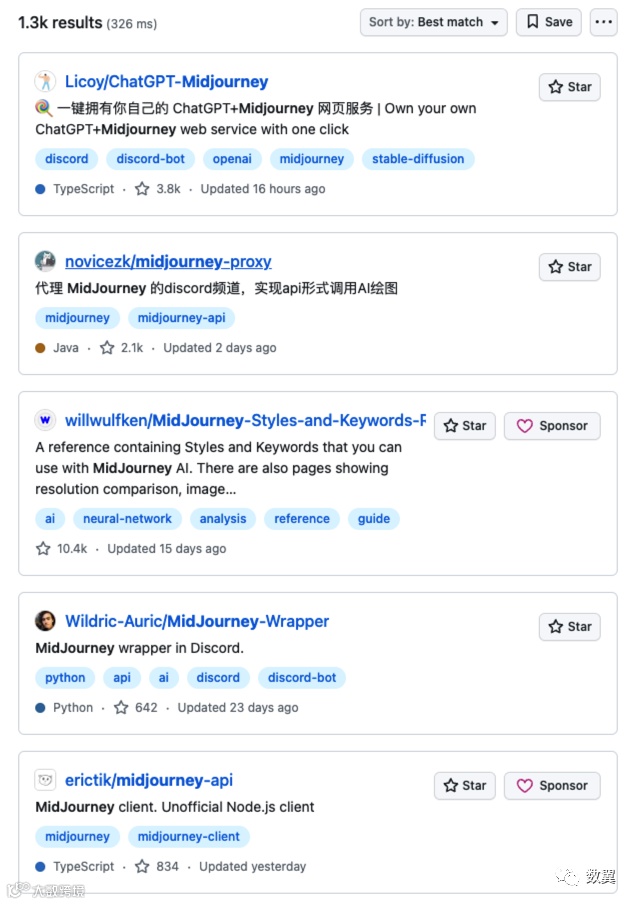Click the Licoy user avatar
Screen dimensions: 636x904
click(x=45, y=81)
